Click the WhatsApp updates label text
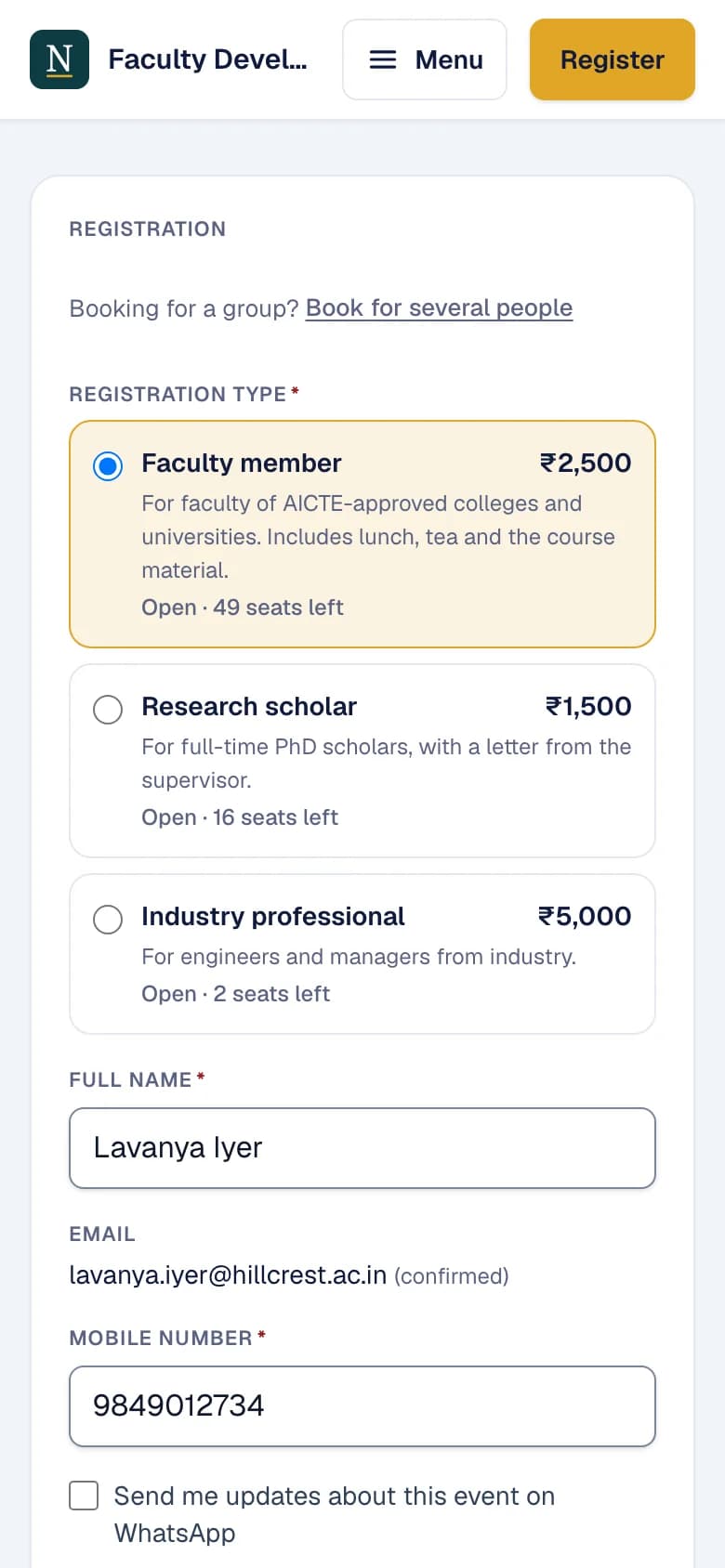This screenshot has height=1568, width=725. 335,1514
